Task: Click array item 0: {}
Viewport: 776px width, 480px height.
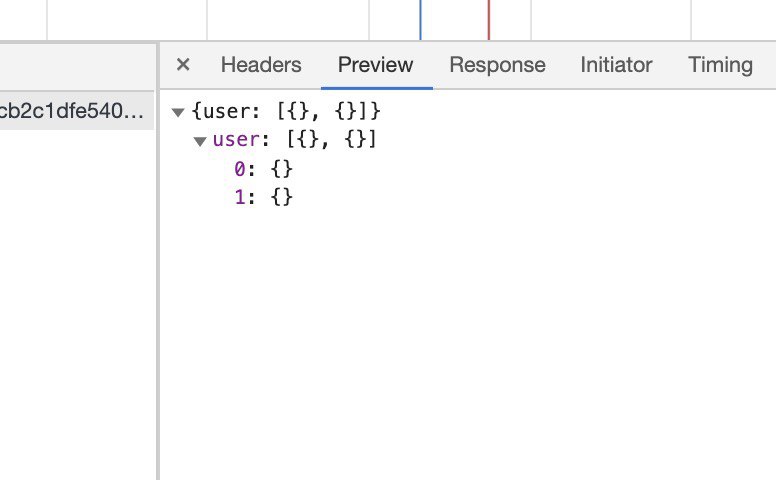Action: [263, 169]
